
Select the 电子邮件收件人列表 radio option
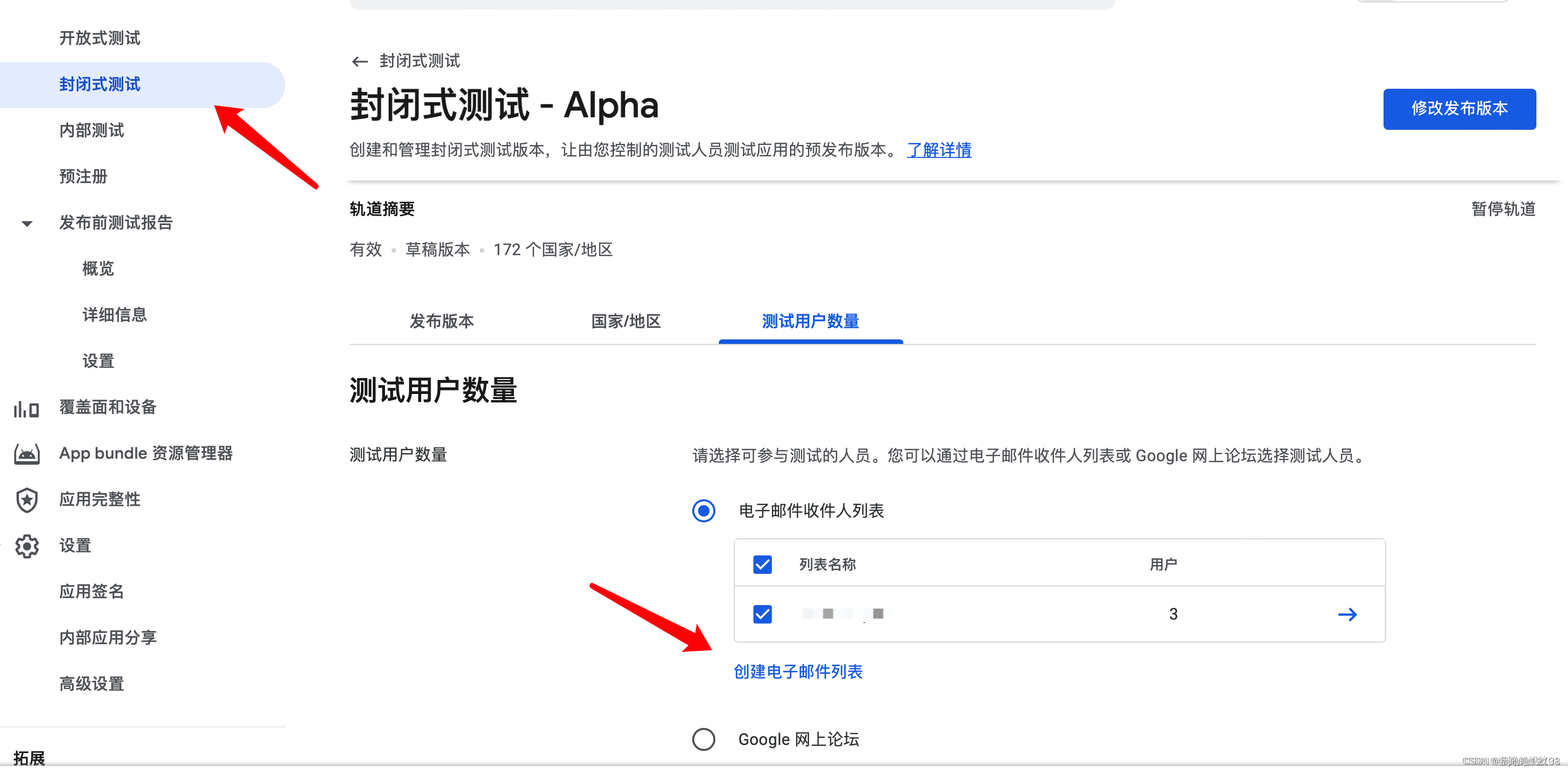(704, 511)
